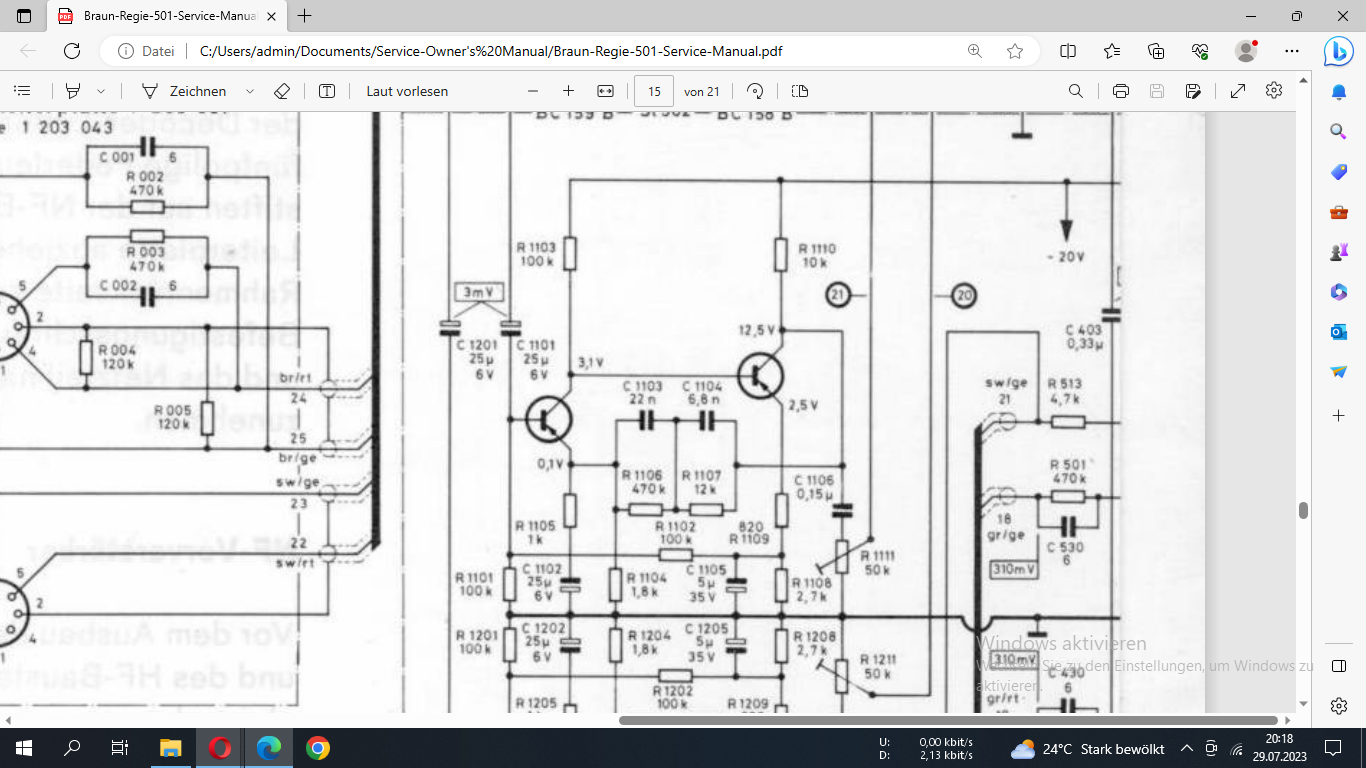This screenshot has height=768, width=1366.
Task: Click Laut vorlesen read aloud
Action: tap(407, 91)
